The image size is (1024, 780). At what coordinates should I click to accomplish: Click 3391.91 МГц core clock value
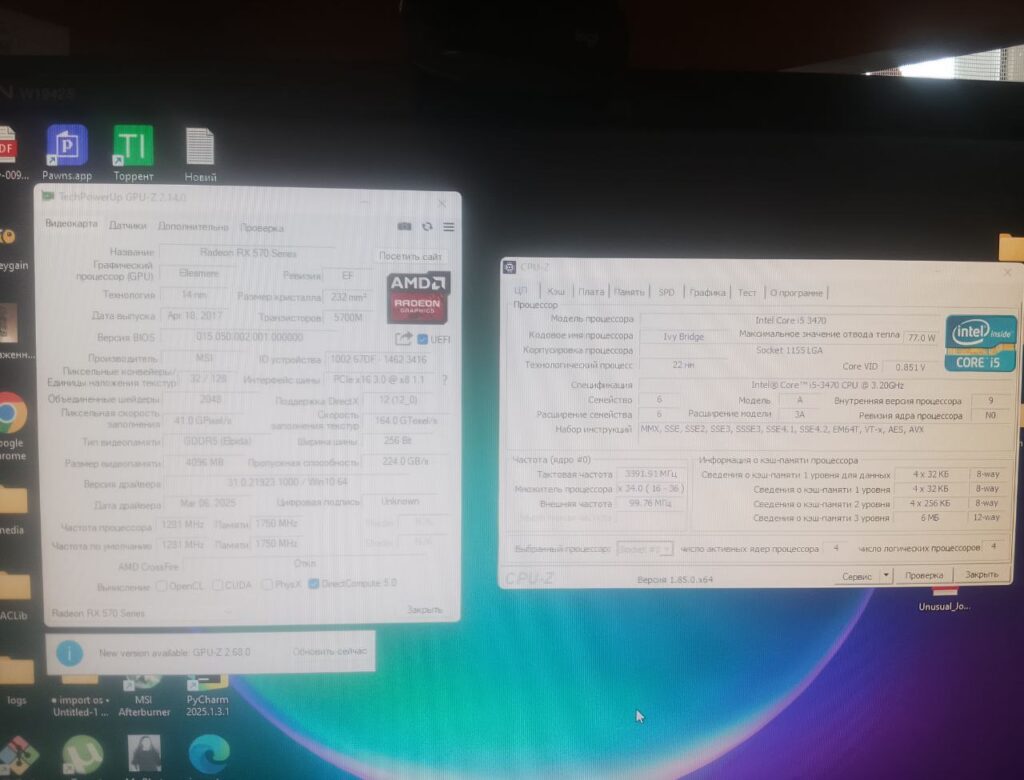(651, 474)
